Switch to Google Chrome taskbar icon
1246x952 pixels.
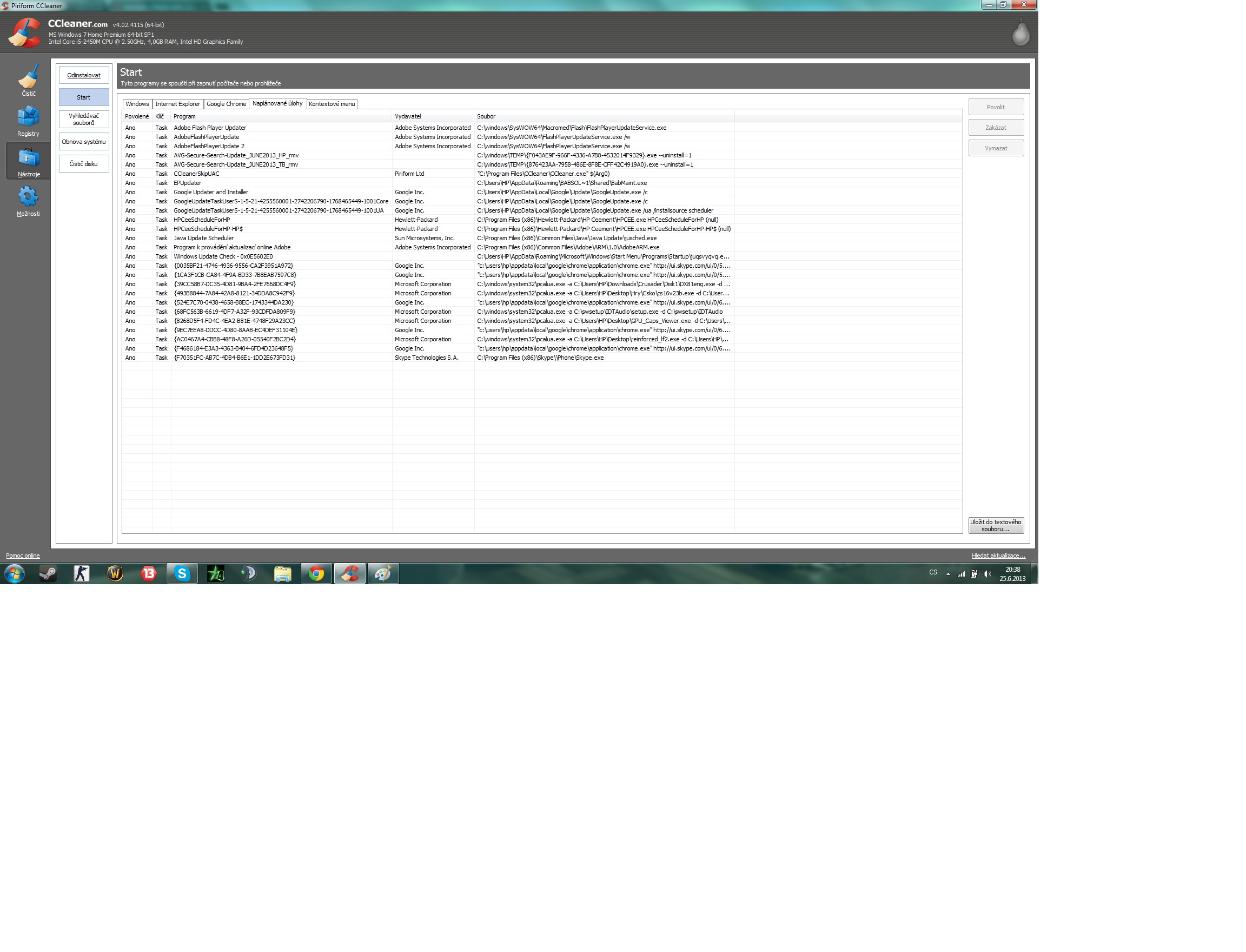316,573
